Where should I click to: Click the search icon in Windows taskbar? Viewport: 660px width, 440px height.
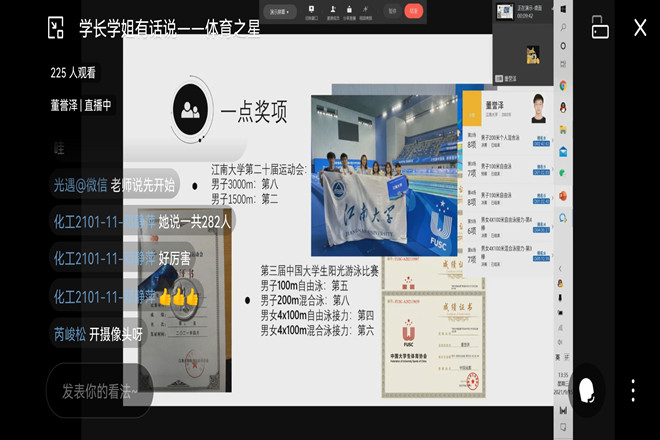(x=563, y=28)
